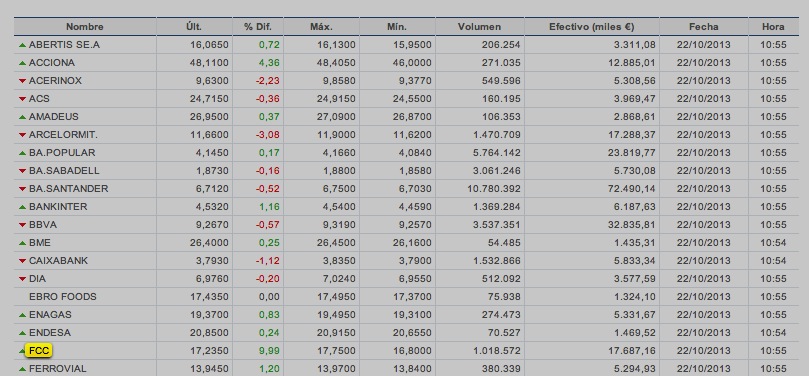Viewport: 809px width, 376px height.
Task: Click the red down arrow beside ACERINOX
Action: (x=22, y=81)
